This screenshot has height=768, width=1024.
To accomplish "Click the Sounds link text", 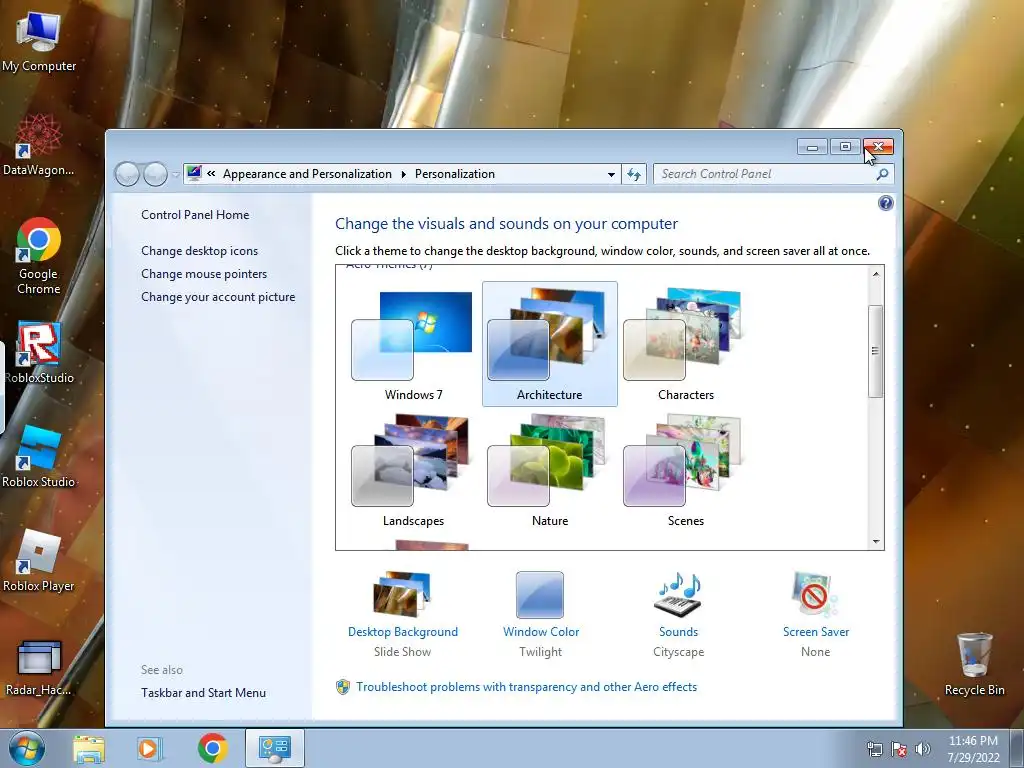I will tap(679, 632).
